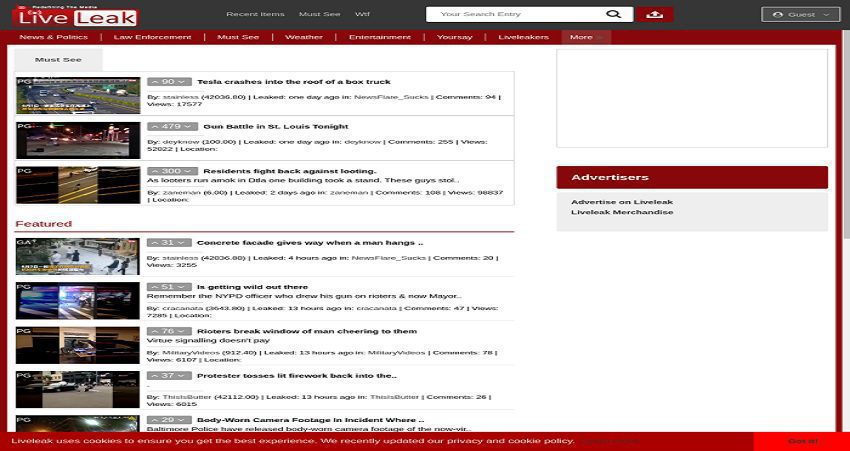The image size is (850, 451).
Task: Select Liveleakers menu item
Action: tap(523, 37)
